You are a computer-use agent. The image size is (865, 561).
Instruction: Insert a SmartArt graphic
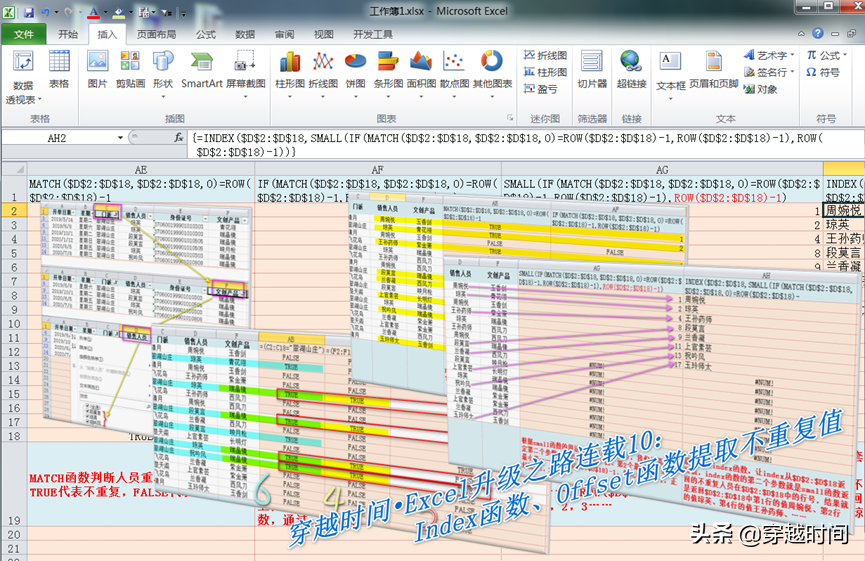pyautogui.click(x=201, y=69)
